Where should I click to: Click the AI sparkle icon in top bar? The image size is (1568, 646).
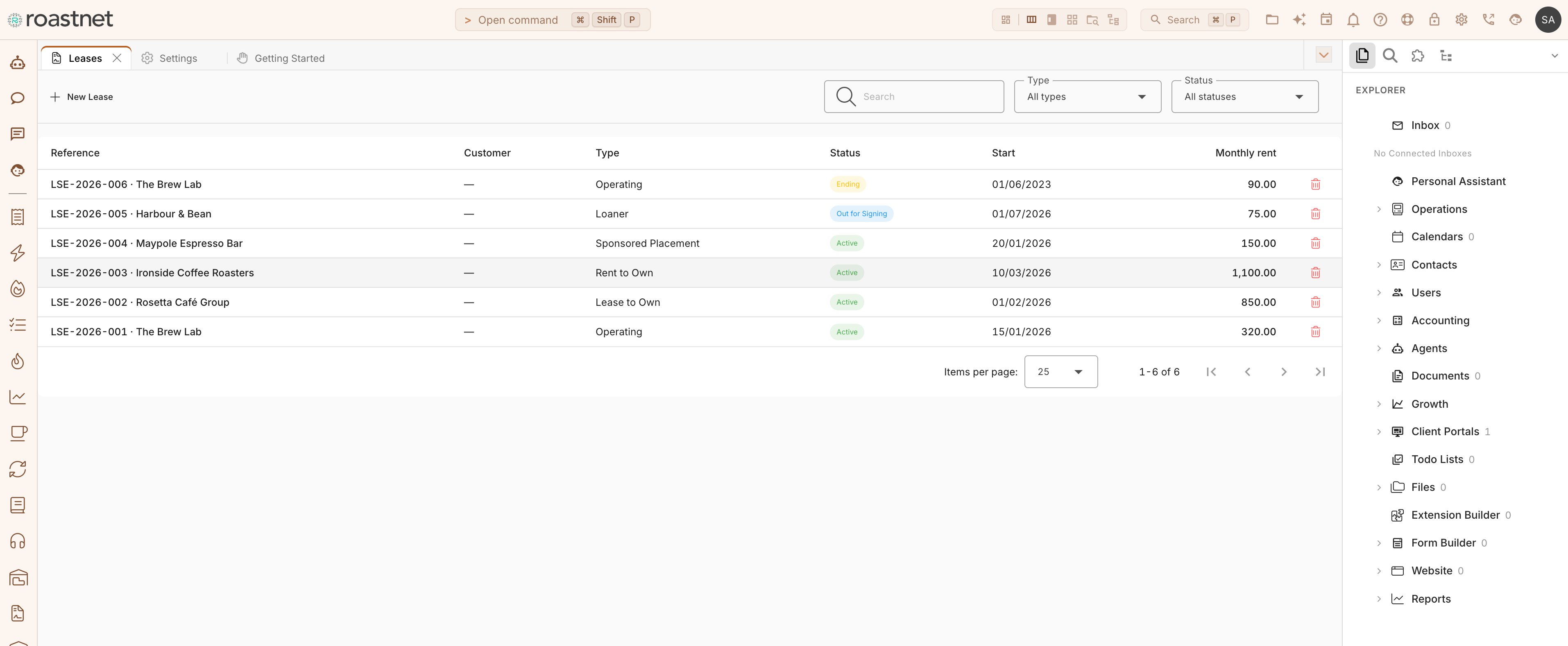tap(1299, 20)
